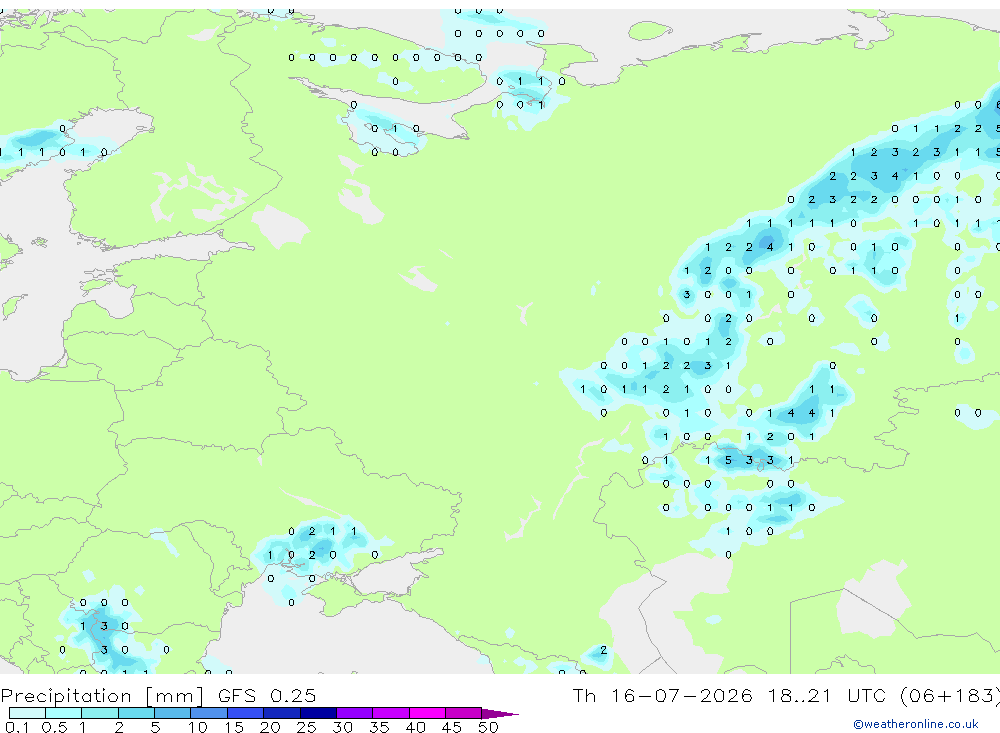Click the "50" legend tick label
The height and width of the screenshot is (733, 1000).
tap(488, 727)
